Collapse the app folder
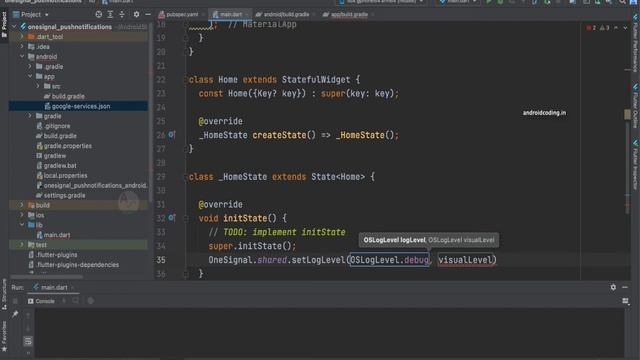This screenshot has height=360, width=640. tap(30, 76)
